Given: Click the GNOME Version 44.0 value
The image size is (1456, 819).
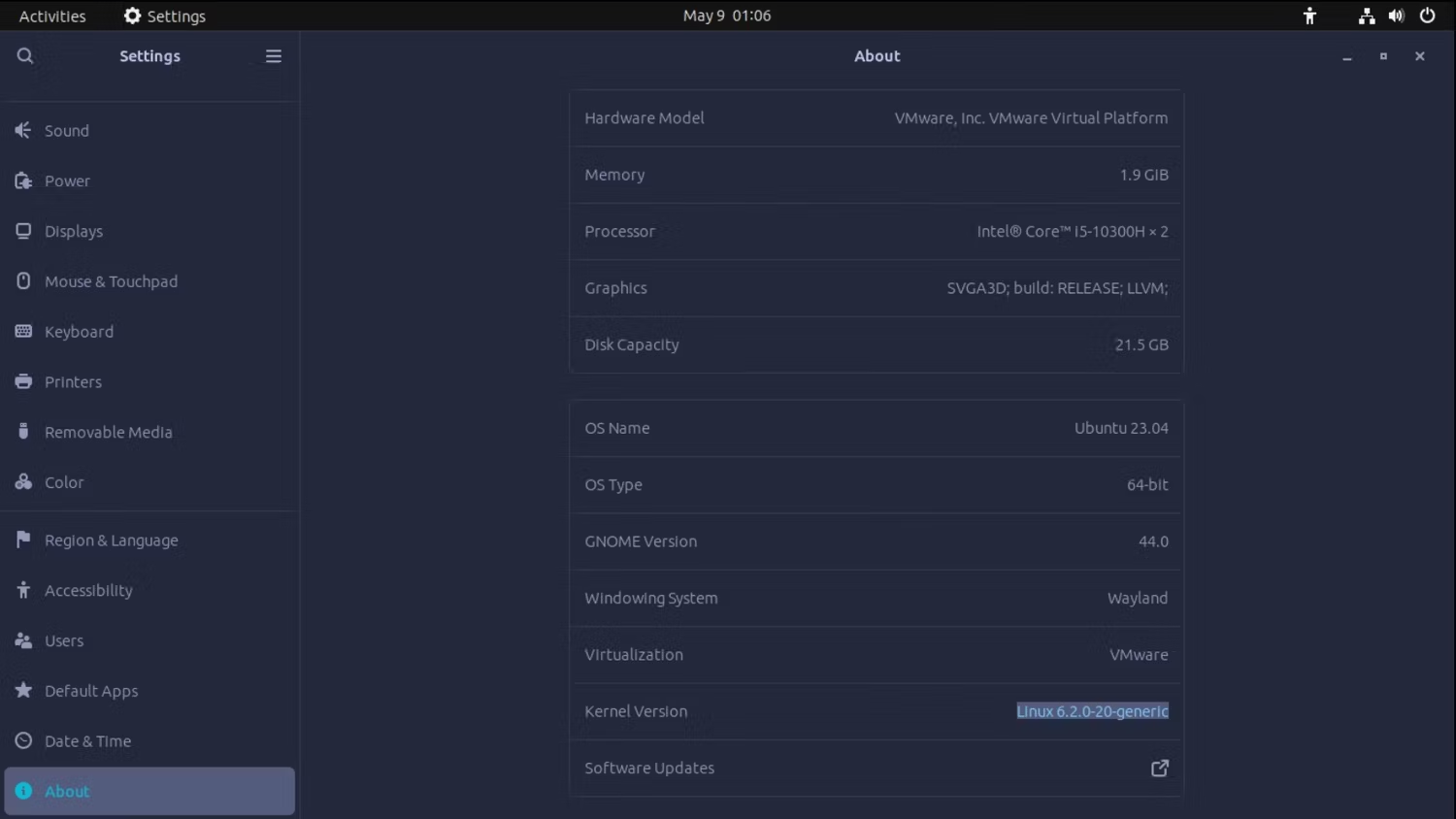Looking at the screenshot, I should (1153, 541).
